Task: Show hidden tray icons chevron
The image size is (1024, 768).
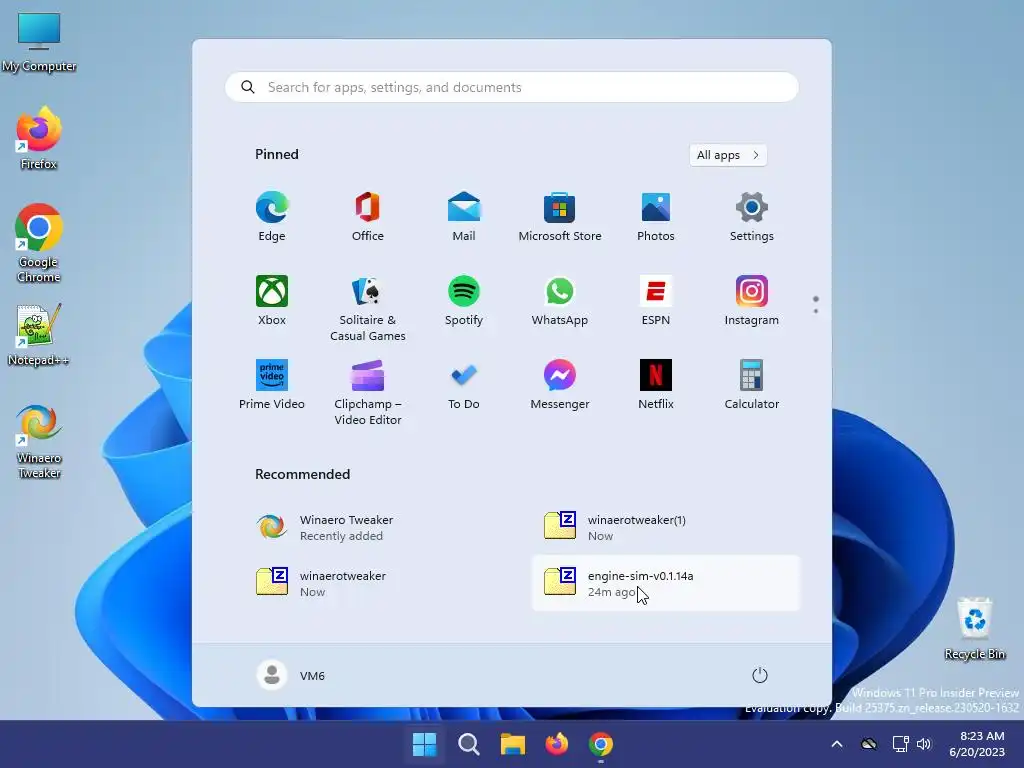Action: [x=837, y=744]
